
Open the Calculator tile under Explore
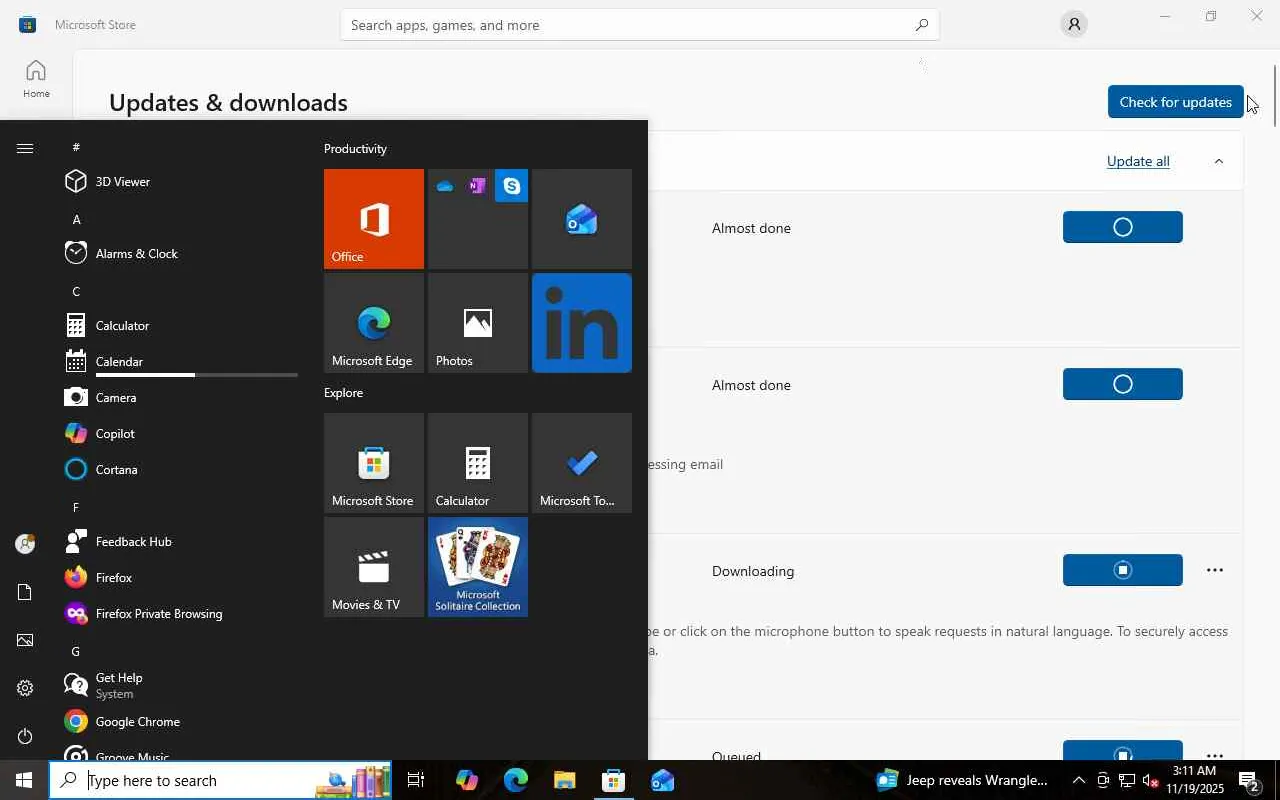[x=478, y=463]
